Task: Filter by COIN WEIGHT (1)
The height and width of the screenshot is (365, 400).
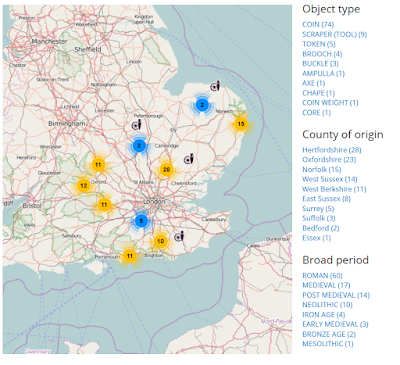Action: tap(330, 103)
